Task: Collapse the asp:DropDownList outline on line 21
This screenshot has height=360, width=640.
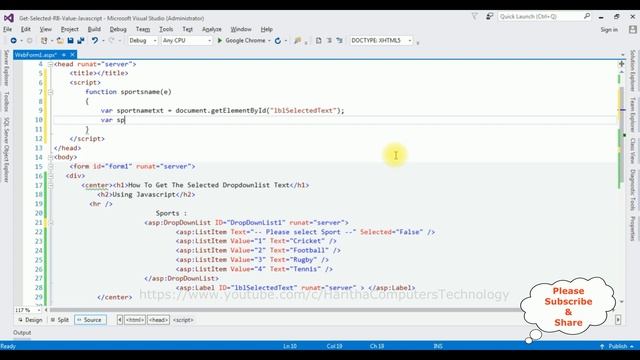Action: (x=50, y=222)
